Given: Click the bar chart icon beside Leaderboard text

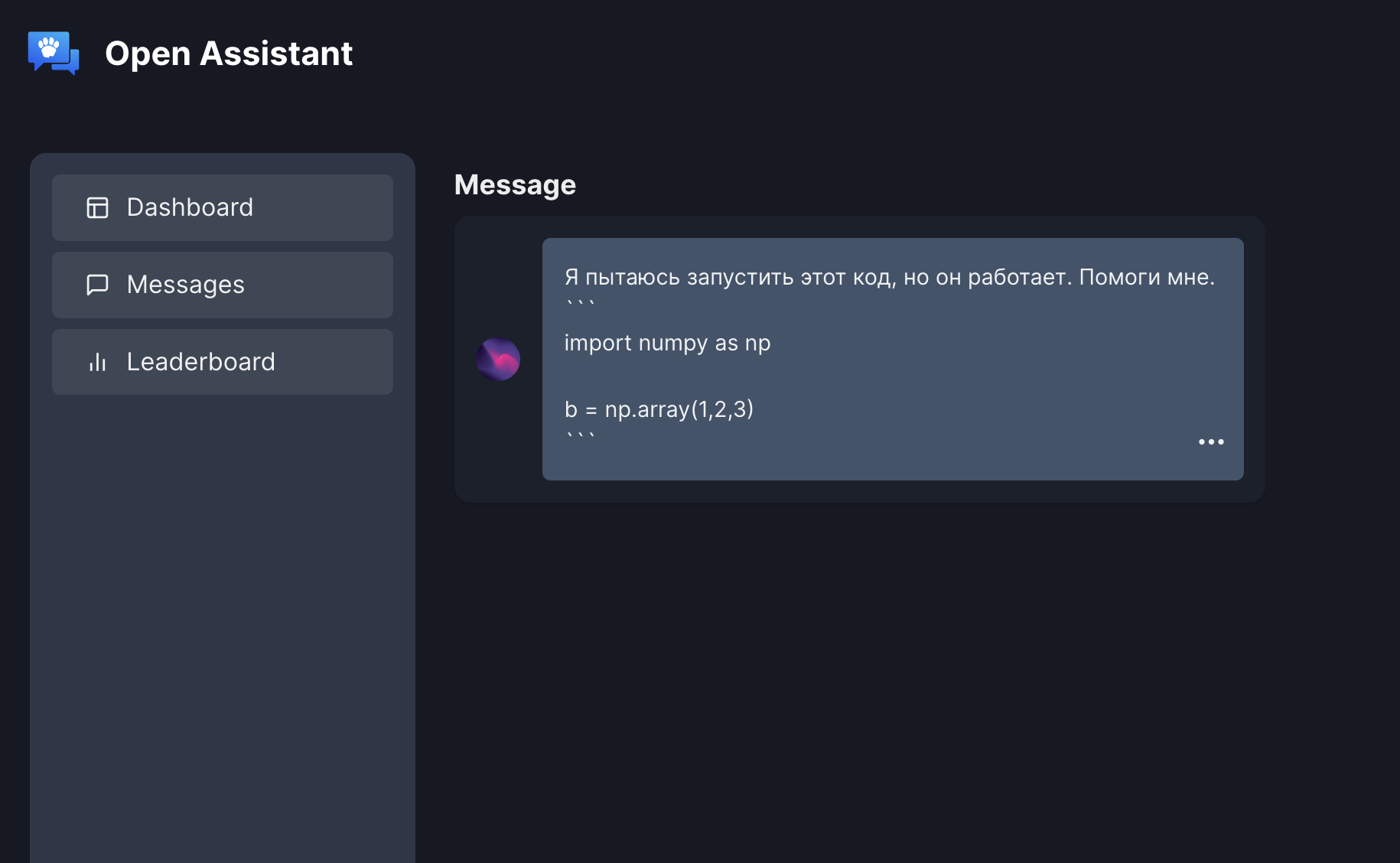Looking at the screenshot, I should (x=97, y=362).
